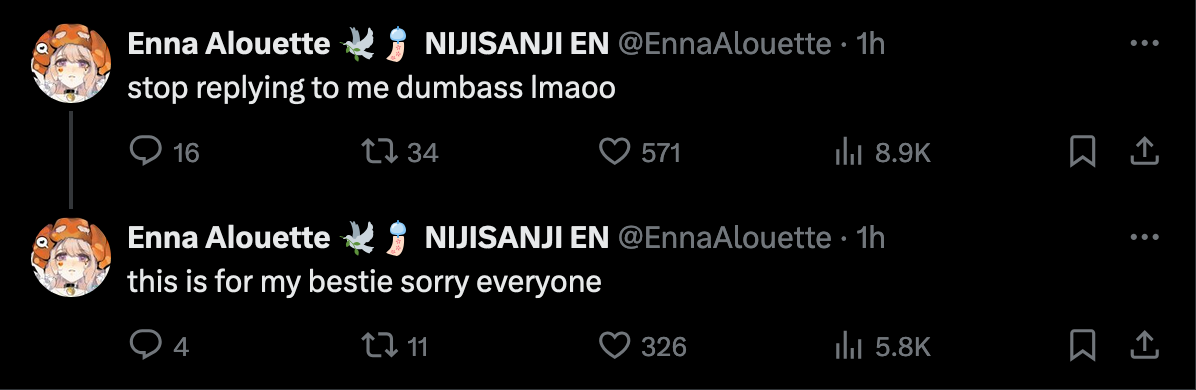View analytics showing 5.8K views

(x=848, y=346)
